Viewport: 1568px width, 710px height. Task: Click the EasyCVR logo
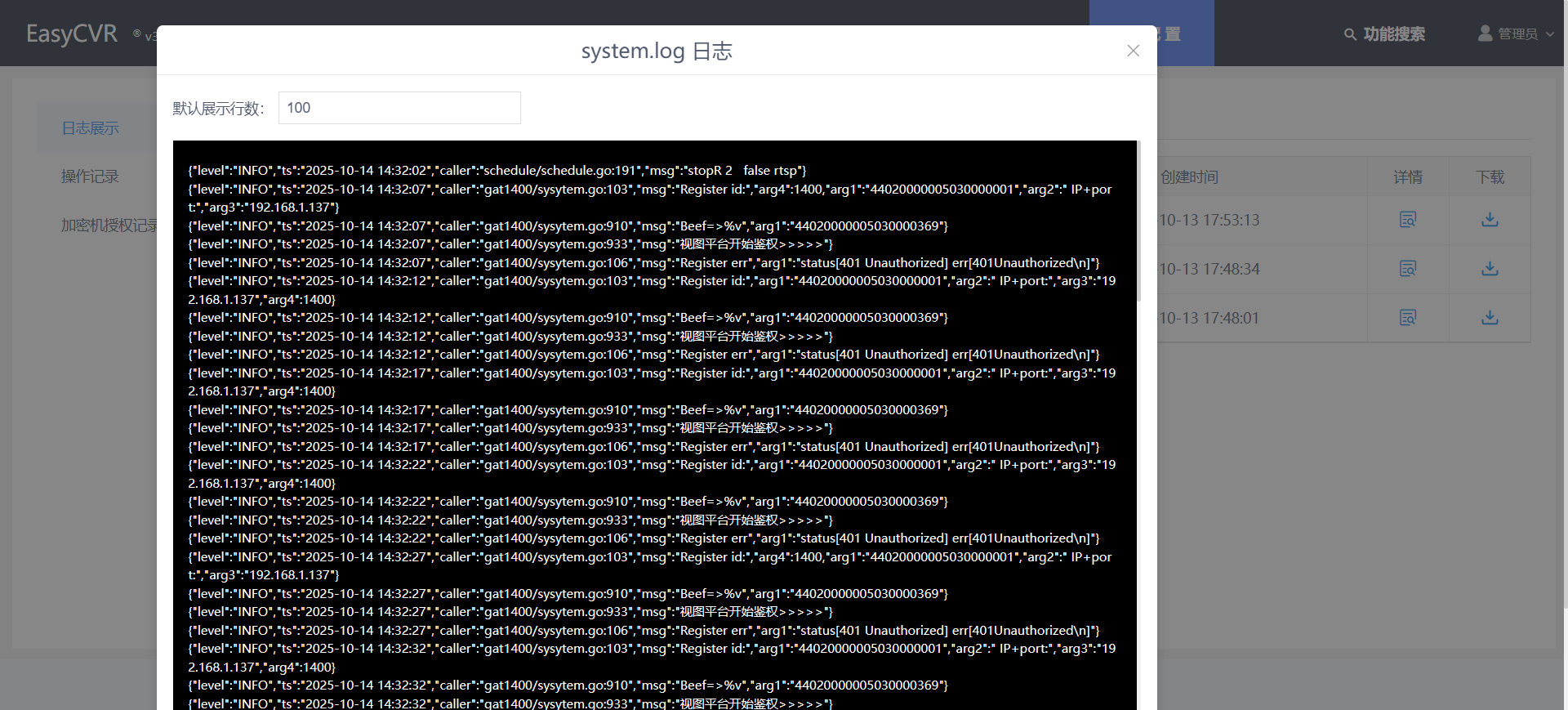[x=72, y=33]
